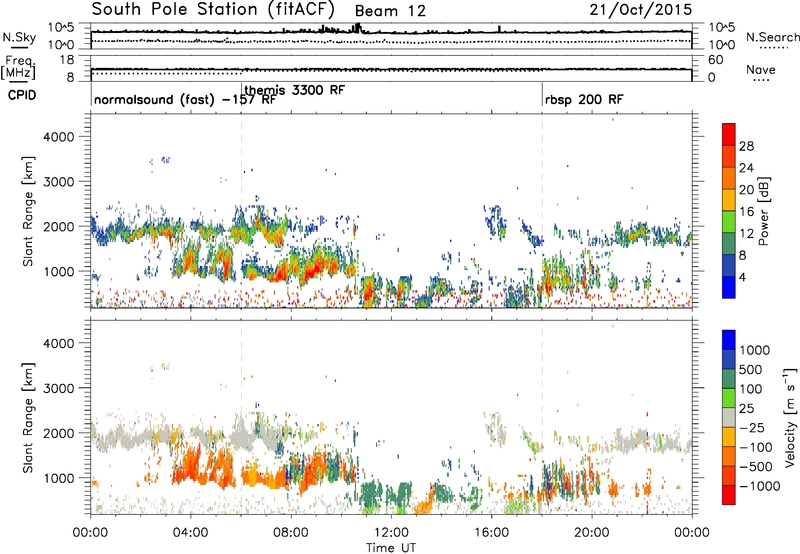Click the '08:00' time axis tick label
The width and height of the screenshot is (800, 554).
tap(291, 532)
